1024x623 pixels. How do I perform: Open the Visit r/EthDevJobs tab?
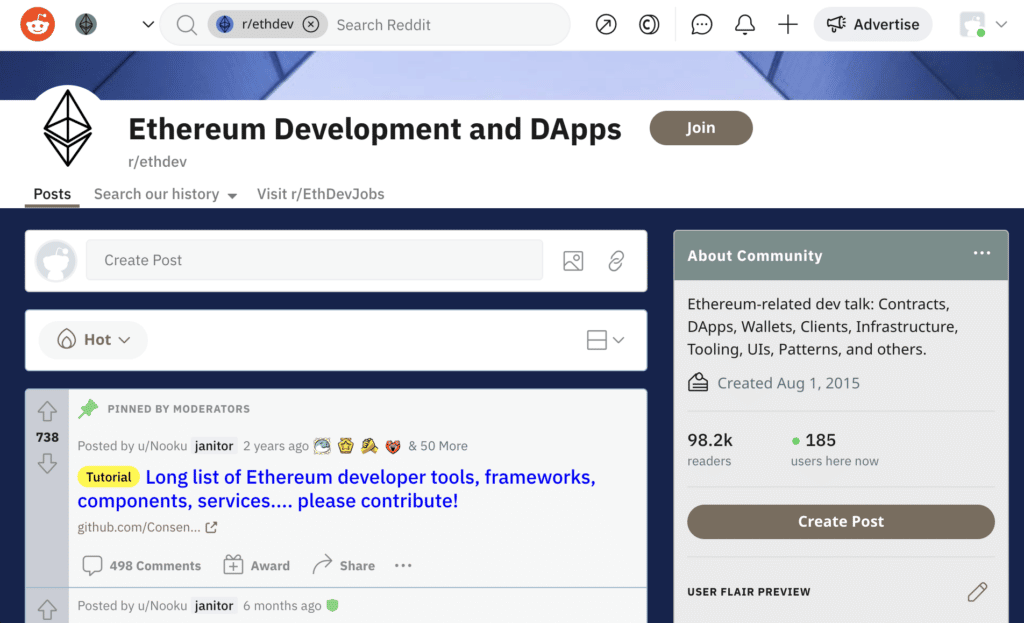320,194
